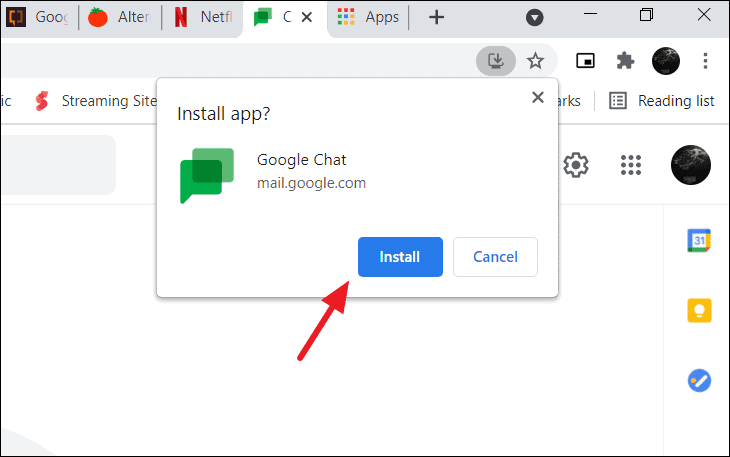The image size is (730, 457).
Task: Click the mail.google.com text
Action: 311,183
